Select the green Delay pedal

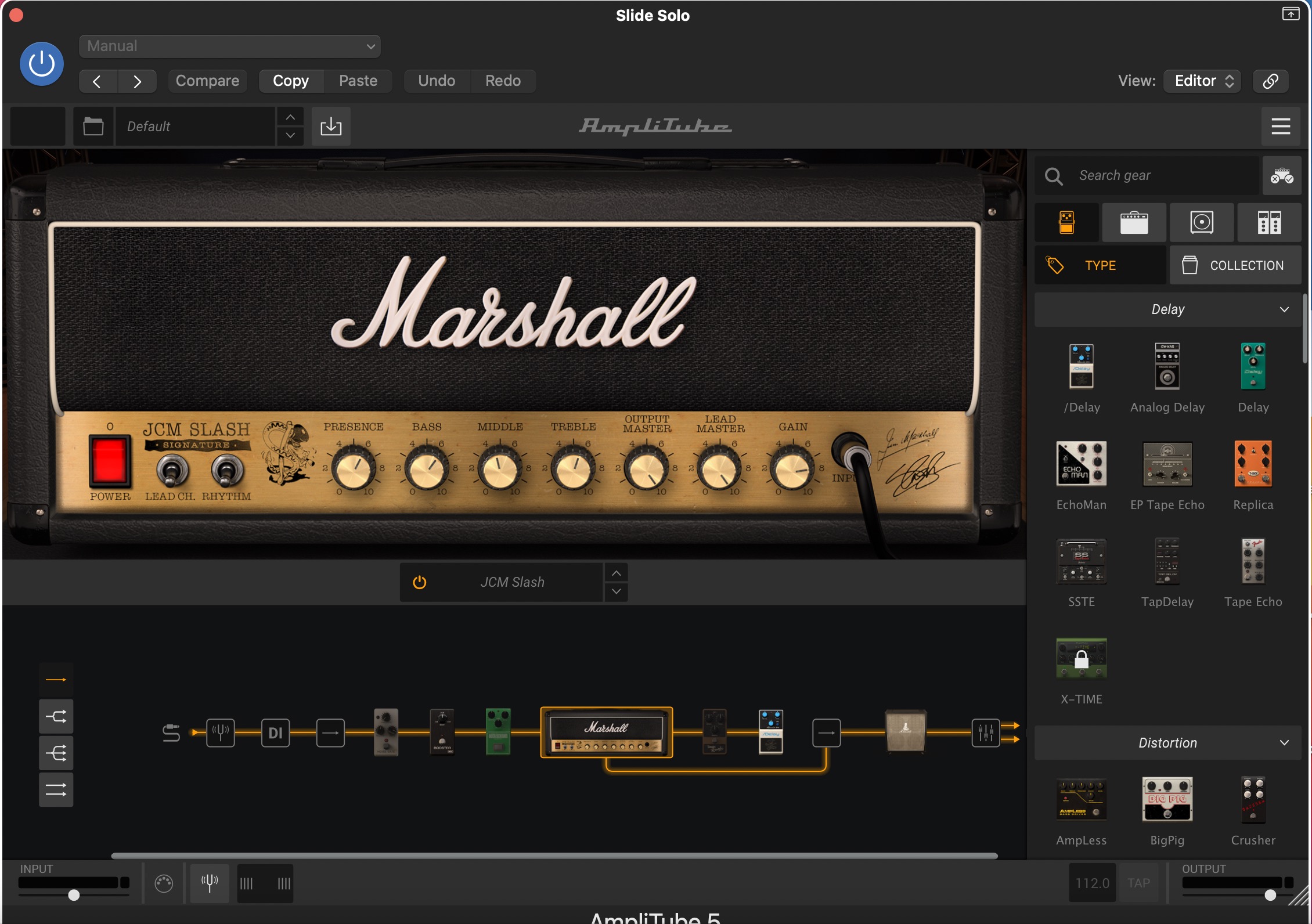[1253, 367]
